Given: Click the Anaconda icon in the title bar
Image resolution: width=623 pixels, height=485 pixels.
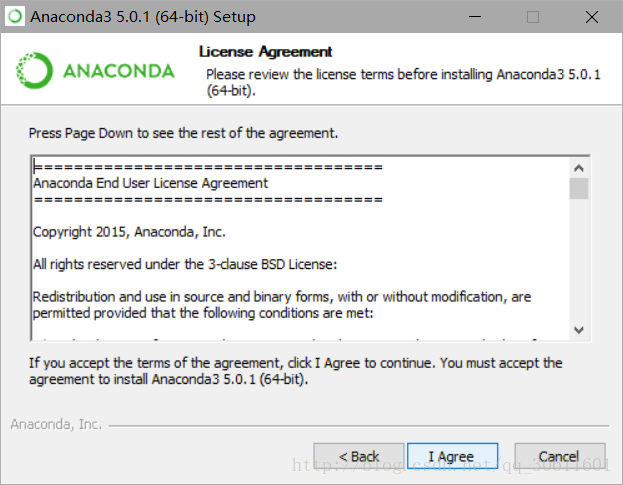Looking at the screenshot, I should tap(15, 17).
